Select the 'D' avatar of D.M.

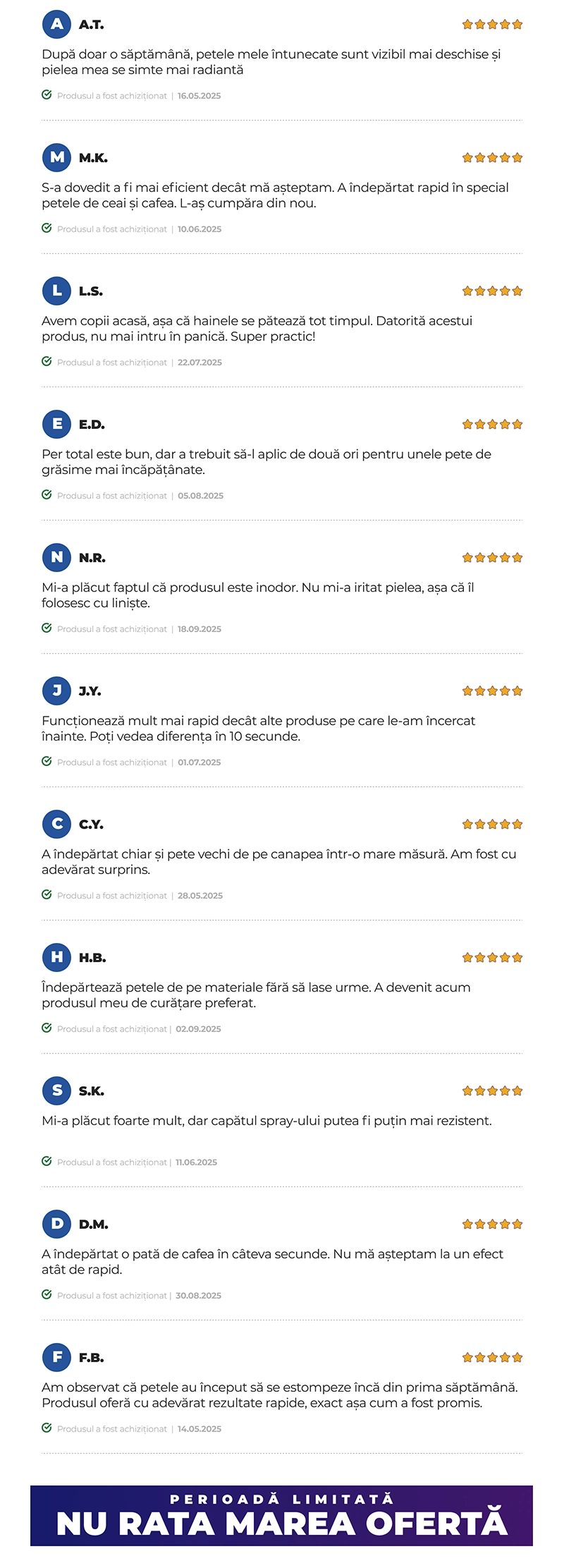pyautogui.click(x=57, y=1224)
